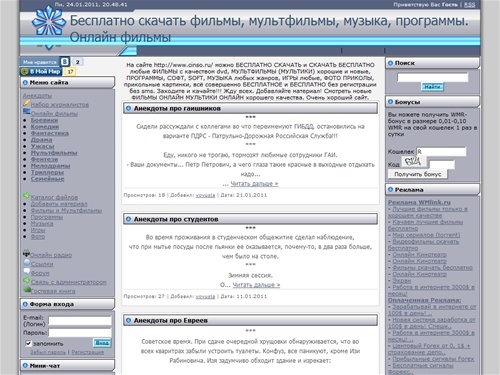Open the 'Семейные' category
The image size is (500, 375).
coord(47,179)
